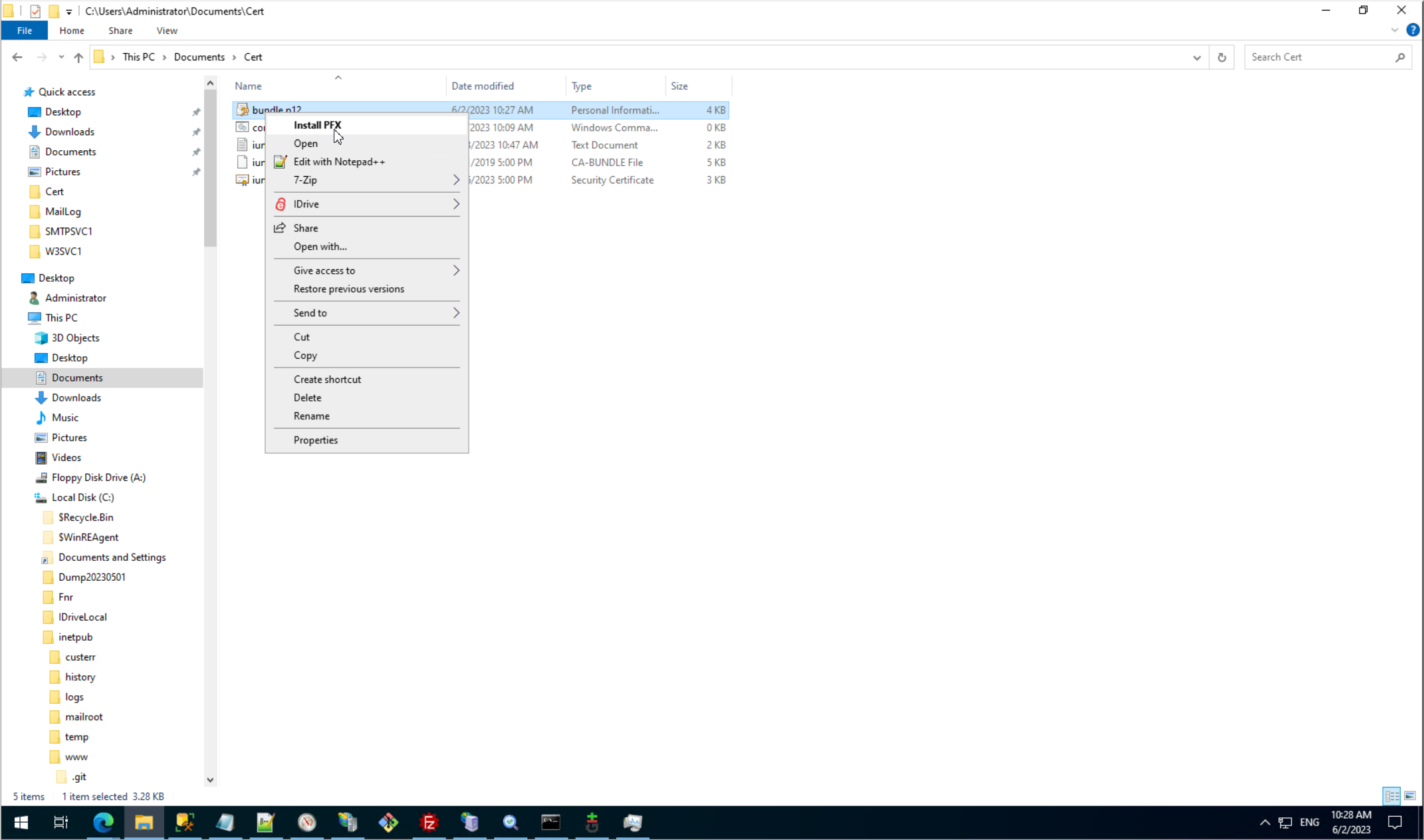
Task: Click Documents in the breadcrumb path
Action: coord(199,57)
